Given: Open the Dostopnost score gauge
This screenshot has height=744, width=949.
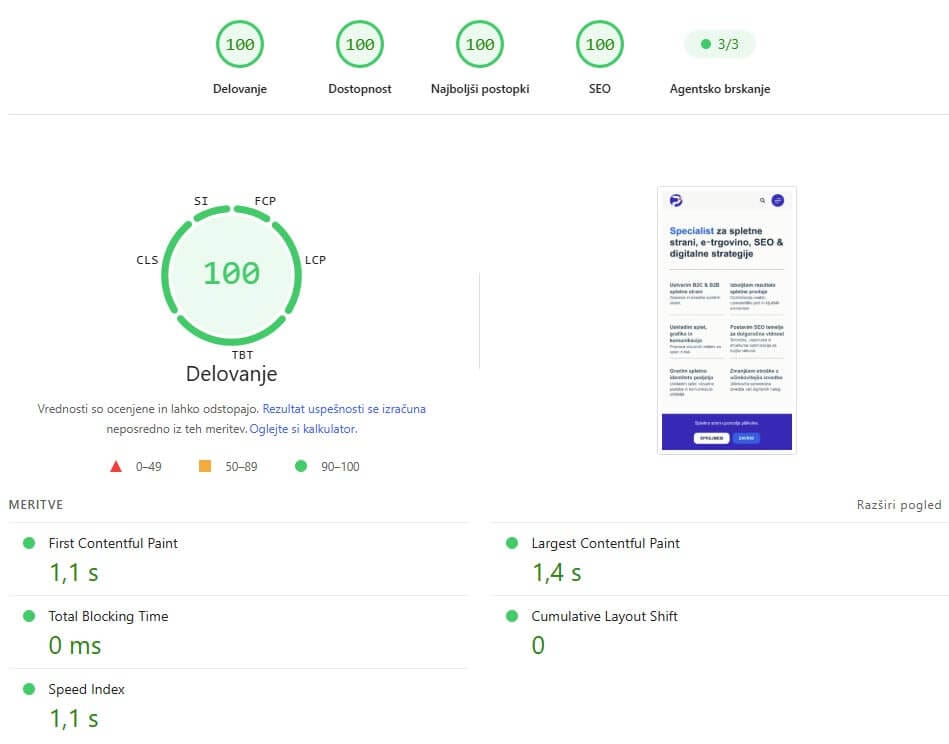Looking at the screenshot, I should pyautogui.click(x=360, y=44).
